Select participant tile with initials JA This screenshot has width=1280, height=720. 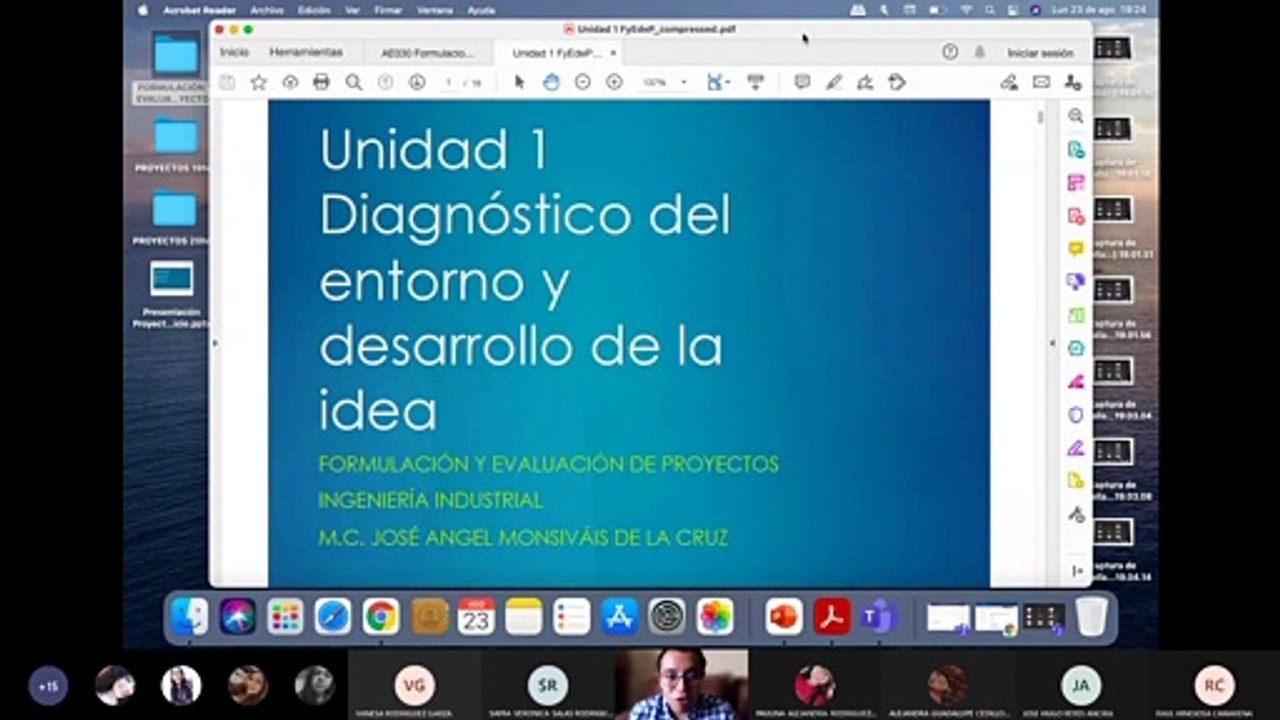point(1080,686)
